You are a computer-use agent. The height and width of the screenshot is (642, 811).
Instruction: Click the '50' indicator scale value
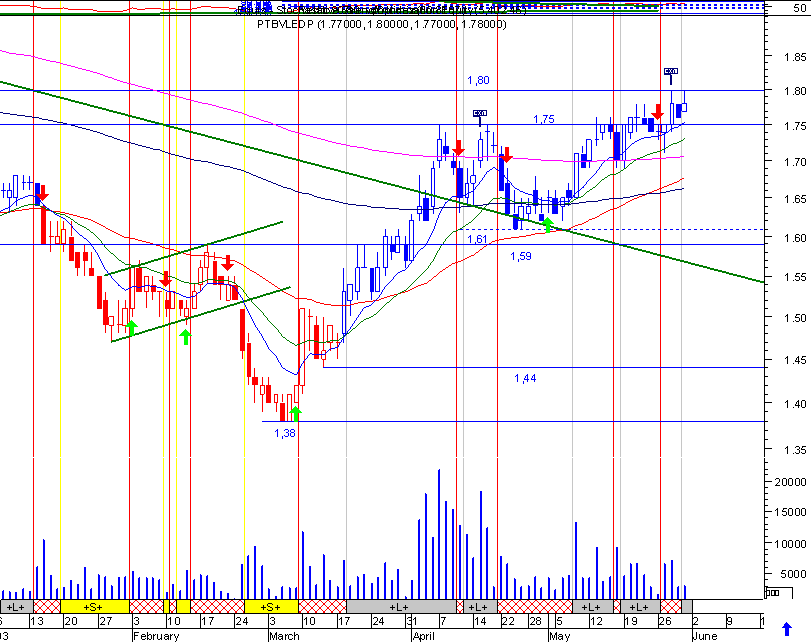point(800,8)
